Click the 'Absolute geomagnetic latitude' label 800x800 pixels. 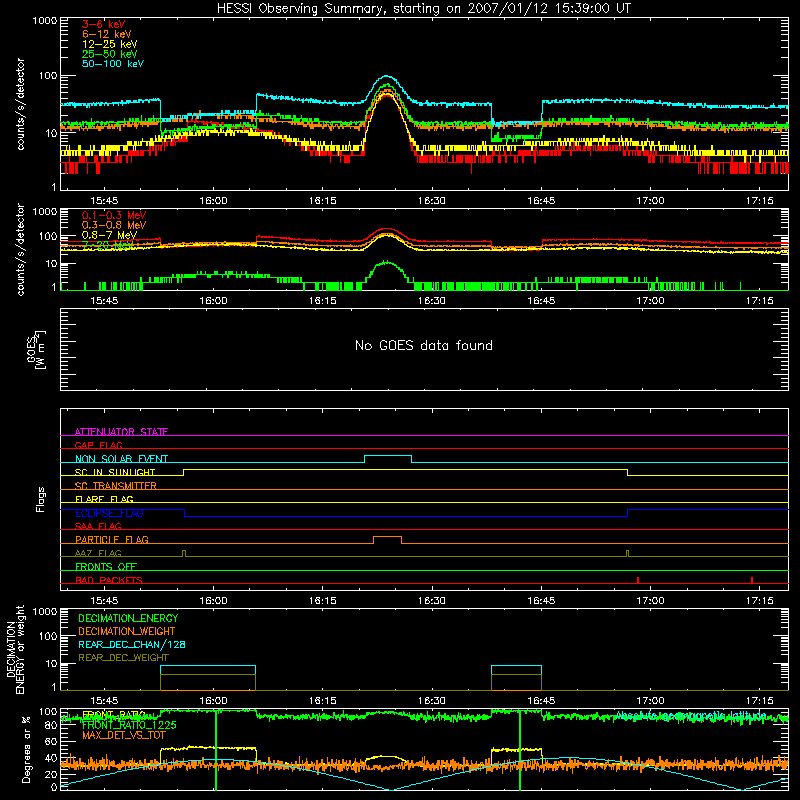click(691, 715)
